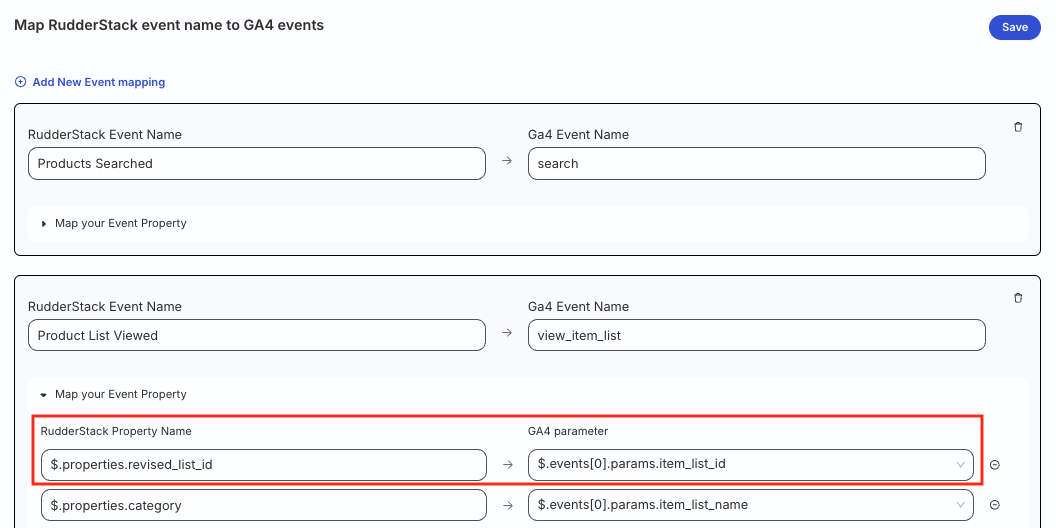Open the item_list_name GA4 parameter dropdown
Image resolution: width=1056 pixels, height=528 pixels.
pyautogui.click(x=750, y=505)
